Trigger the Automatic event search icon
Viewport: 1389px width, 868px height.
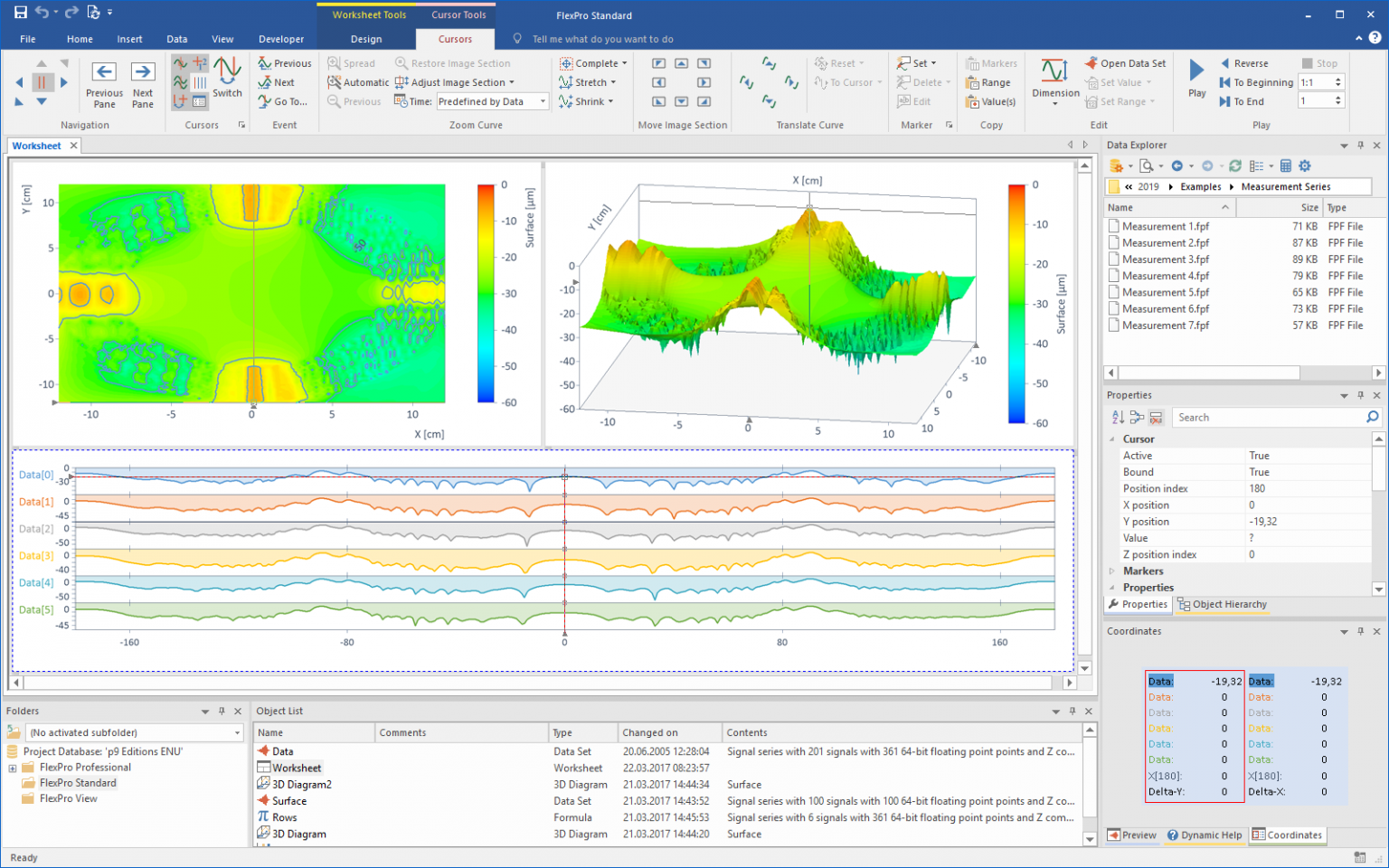pos(358,81)
